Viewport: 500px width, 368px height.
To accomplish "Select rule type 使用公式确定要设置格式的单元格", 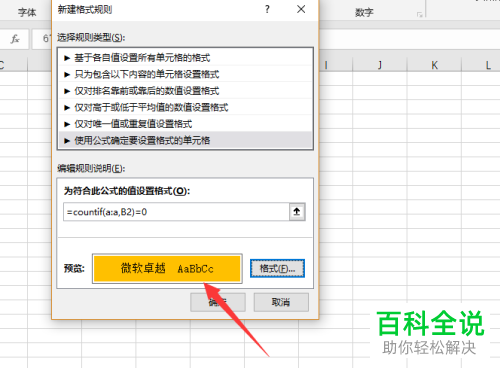I will [185, 140].
